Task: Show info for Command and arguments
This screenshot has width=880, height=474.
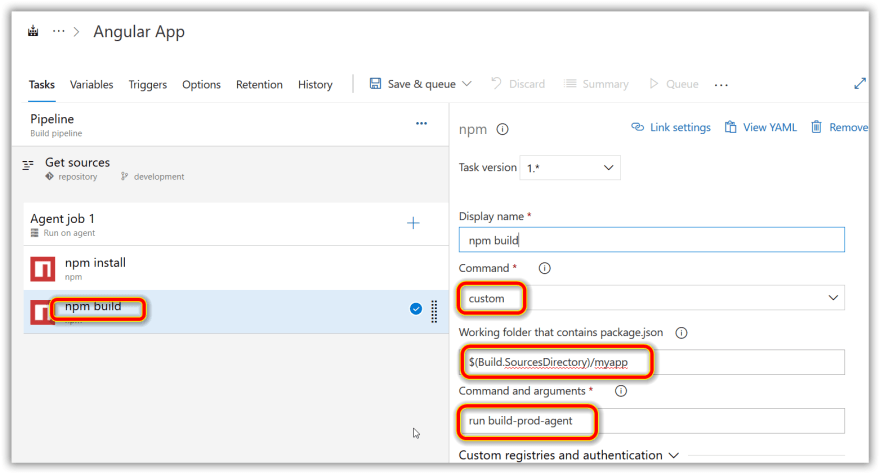Action: [621, 391]
